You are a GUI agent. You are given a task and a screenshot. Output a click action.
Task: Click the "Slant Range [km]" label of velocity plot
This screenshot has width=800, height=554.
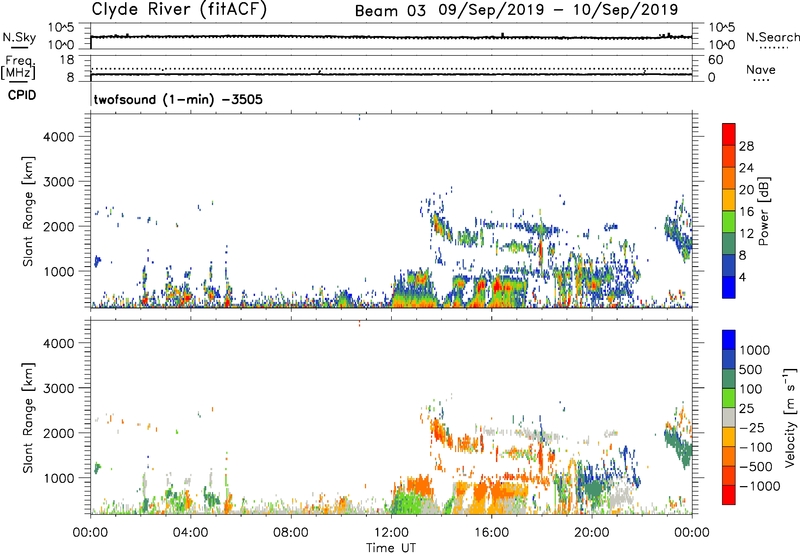pyautogui.click(x=28, y=418)
